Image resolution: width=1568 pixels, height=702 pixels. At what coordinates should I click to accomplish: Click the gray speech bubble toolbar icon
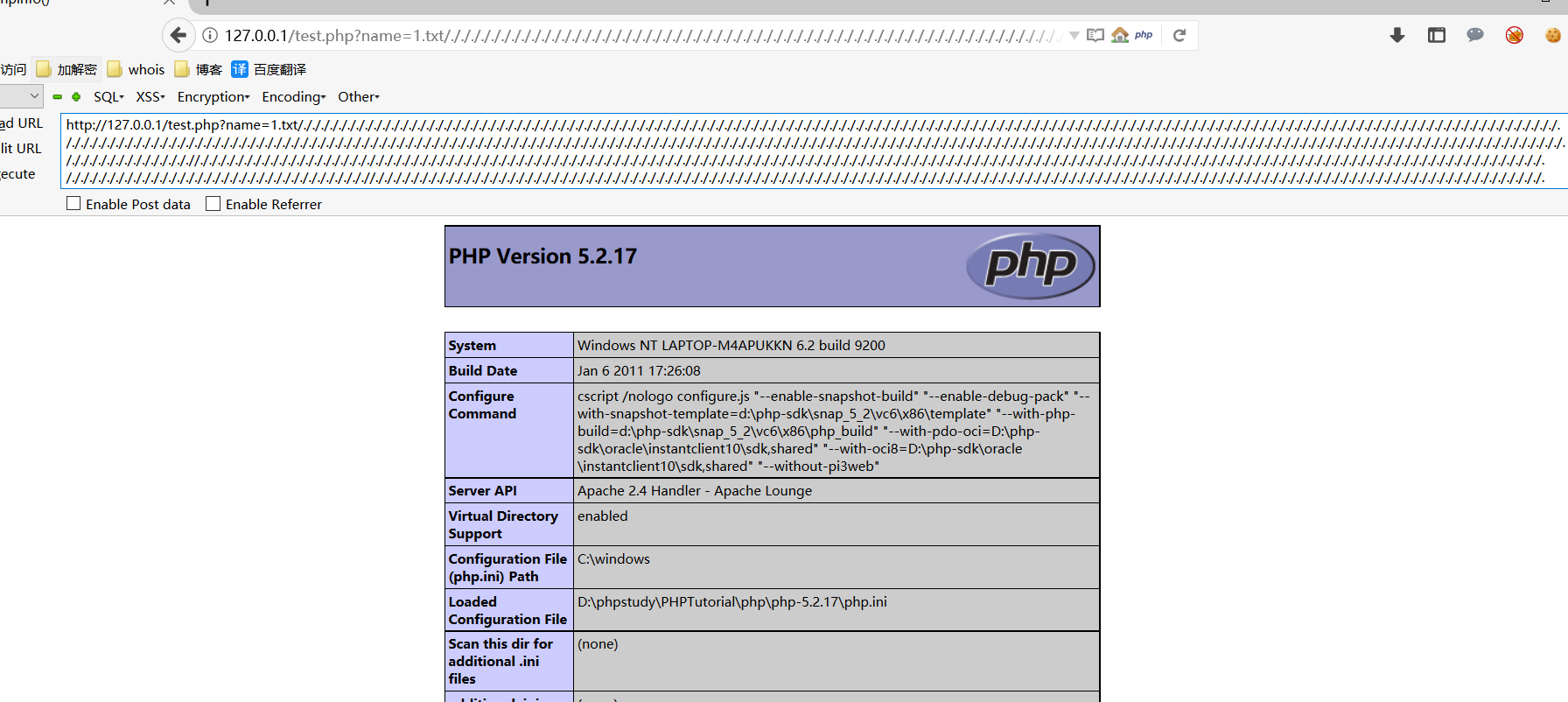1475,35
